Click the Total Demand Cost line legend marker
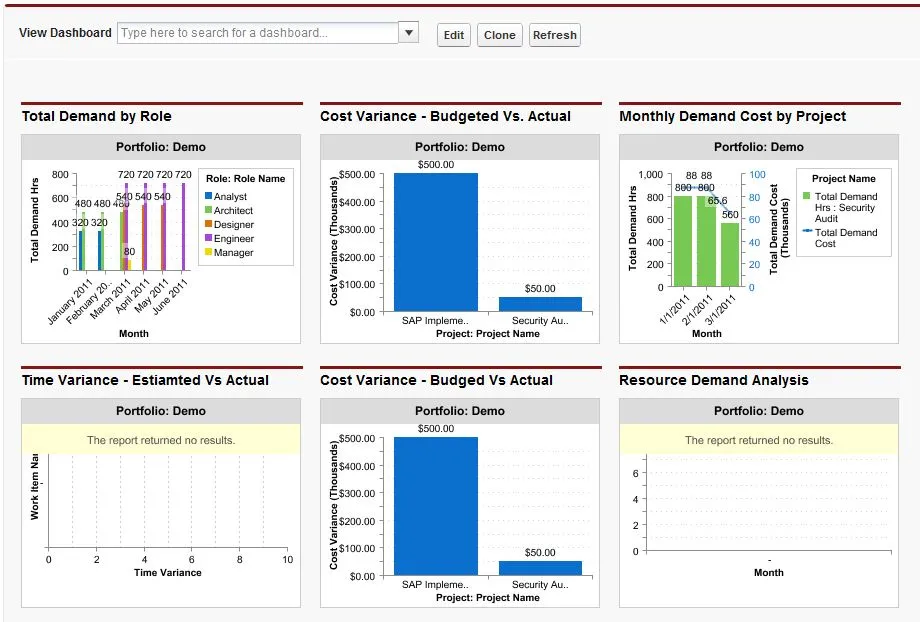 coord(807,231)
